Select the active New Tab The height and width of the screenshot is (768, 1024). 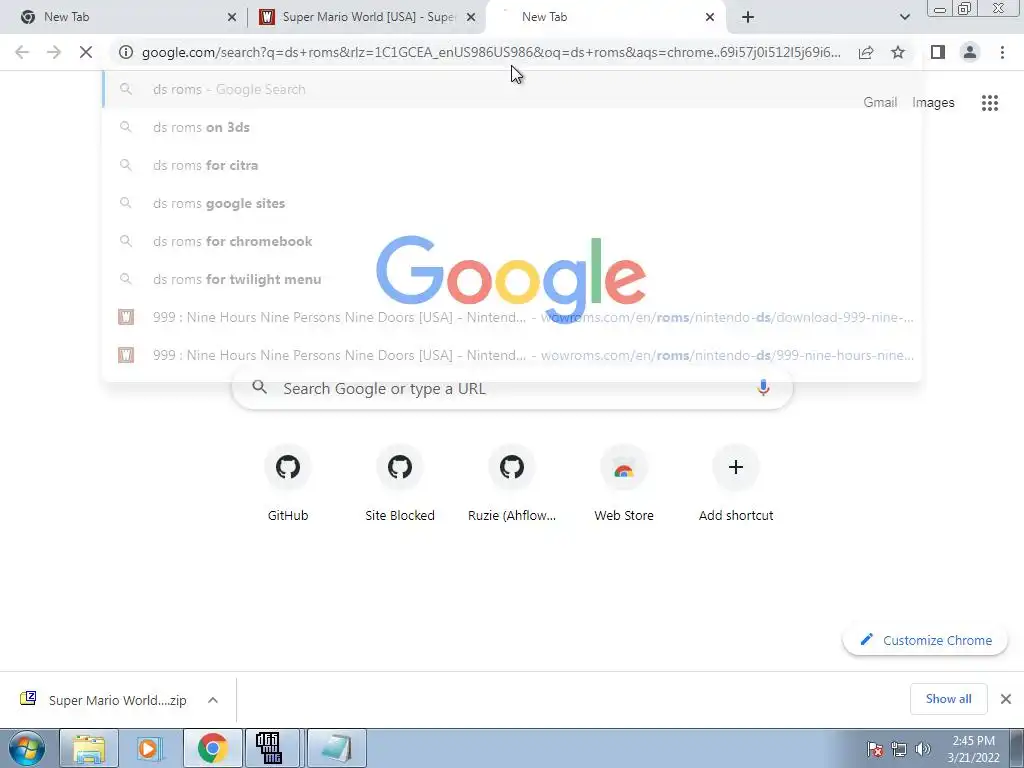(604, 17)
